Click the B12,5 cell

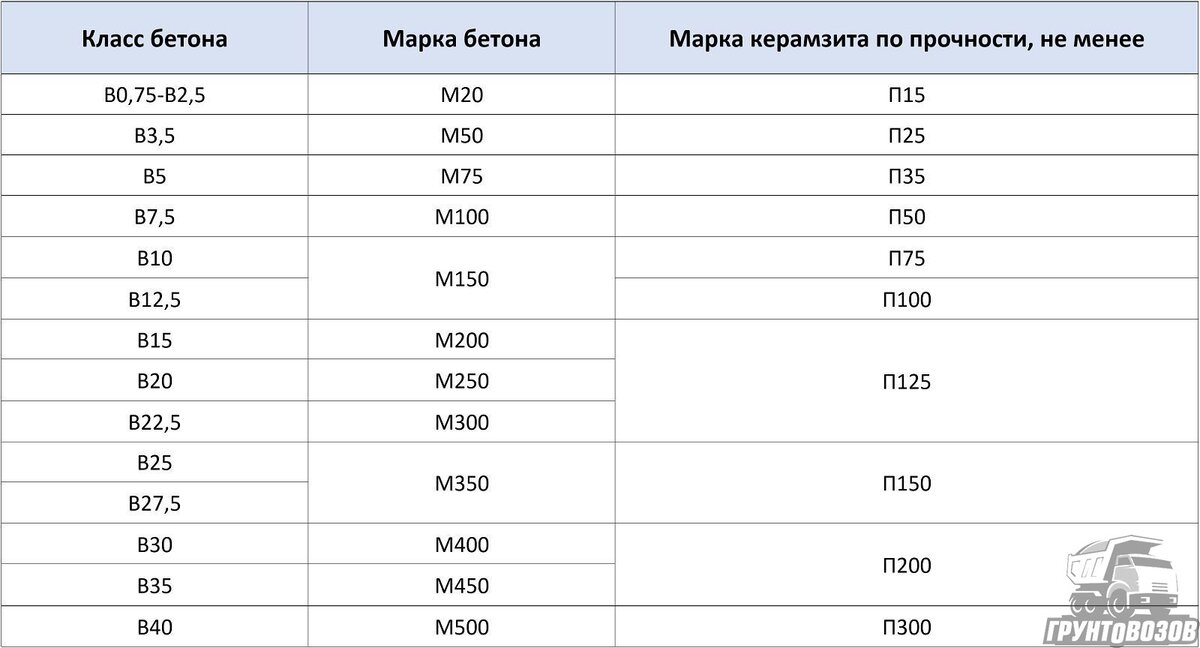(x=154, y=299)
